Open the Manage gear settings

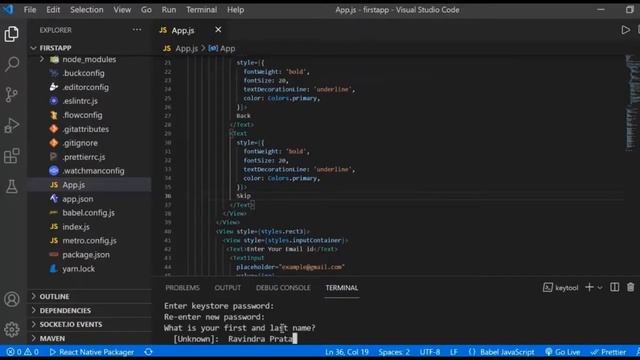coord(11,329)
